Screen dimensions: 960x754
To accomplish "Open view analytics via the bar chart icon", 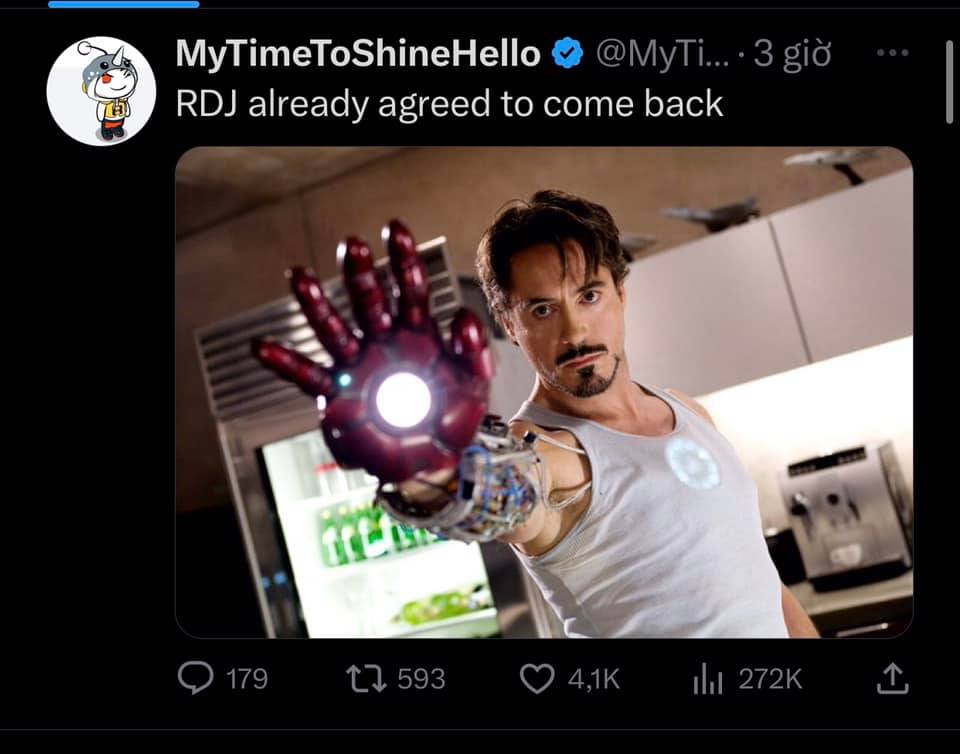I will [708, 679].
